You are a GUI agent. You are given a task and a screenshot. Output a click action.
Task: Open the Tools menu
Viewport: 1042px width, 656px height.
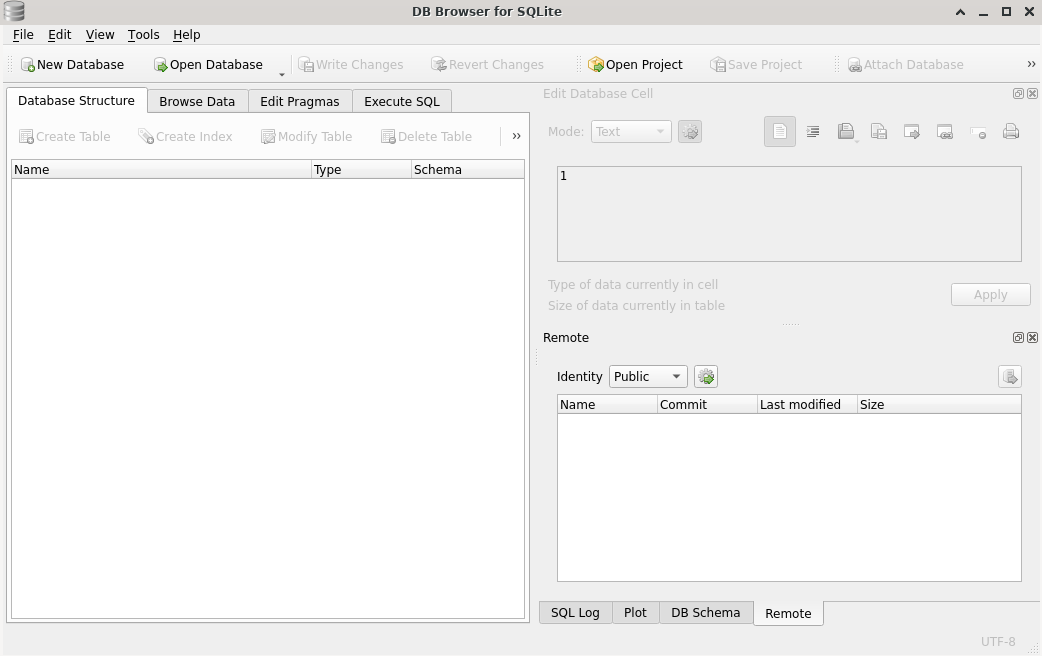(144, 35)
